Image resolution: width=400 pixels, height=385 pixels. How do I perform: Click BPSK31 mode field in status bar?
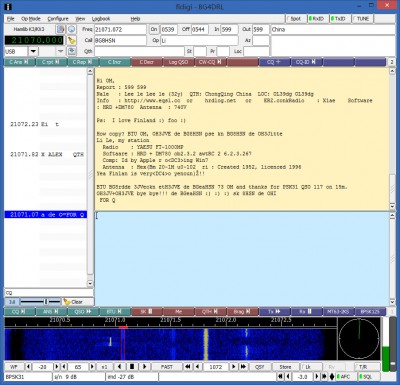pyautogui.click(x=28, y=377)
